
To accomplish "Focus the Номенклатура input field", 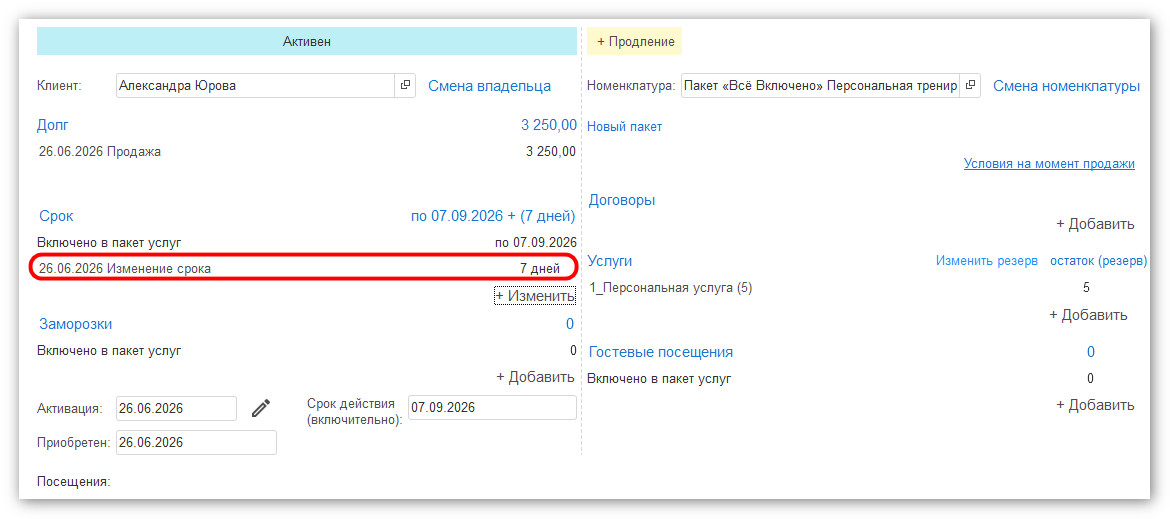I will [820, 86].
